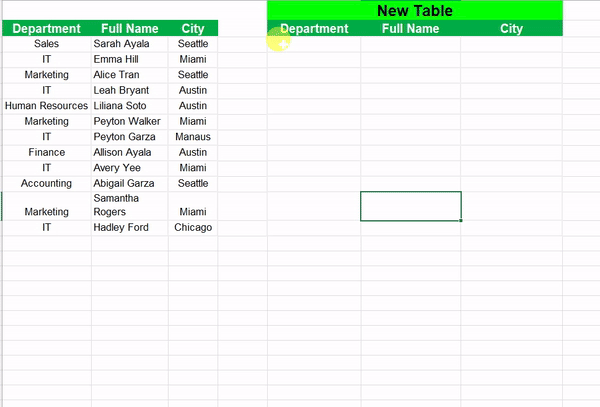This screenshot has width=600, height=407.
Task: Select IT cell in Hadley Ford's row
Action: pyautogui.click(x=47, y=228)
